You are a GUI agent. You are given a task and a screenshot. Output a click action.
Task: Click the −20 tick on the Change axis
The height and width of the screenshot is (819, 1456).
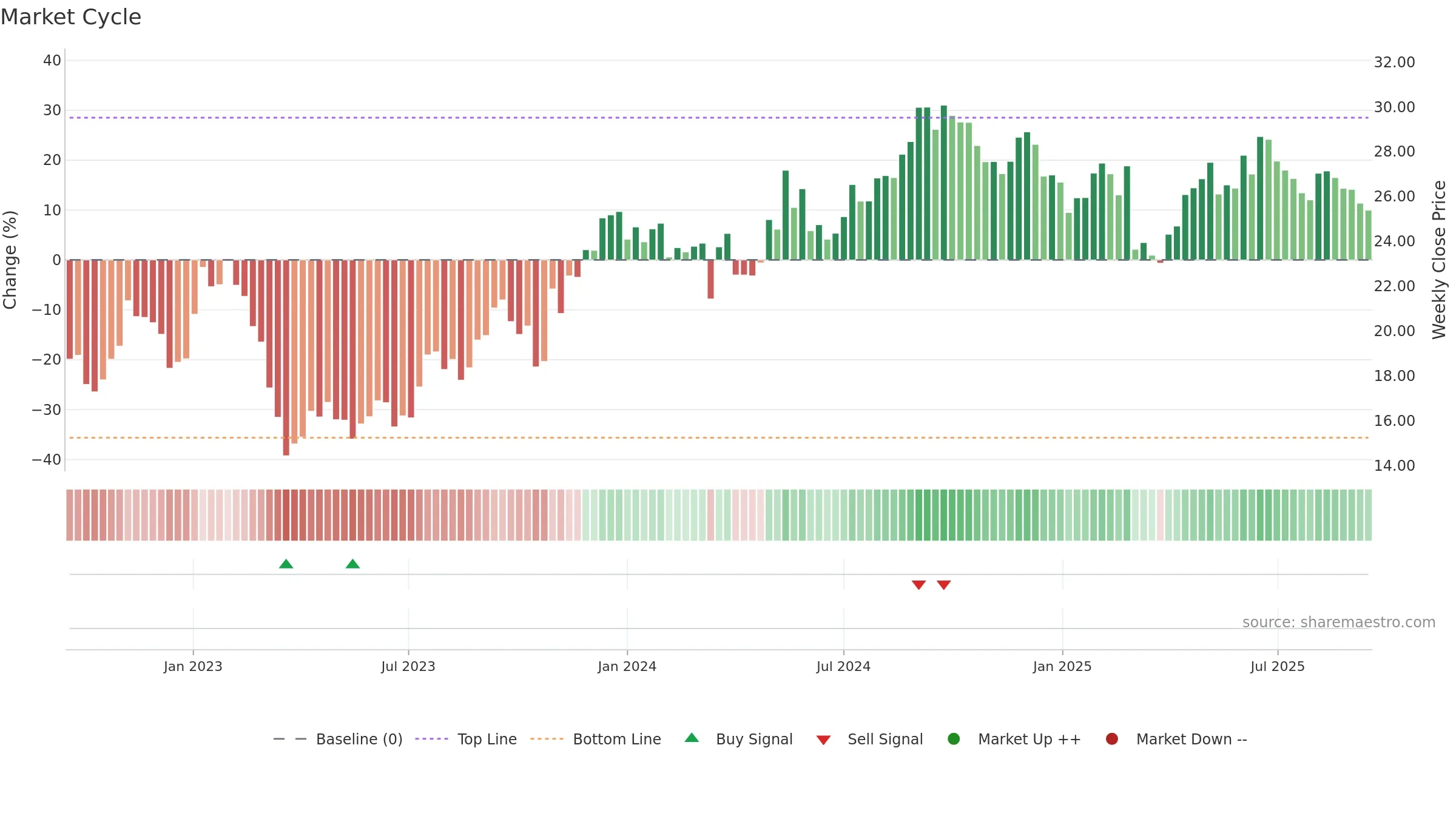pyautogui.click(x=47, y=360)
